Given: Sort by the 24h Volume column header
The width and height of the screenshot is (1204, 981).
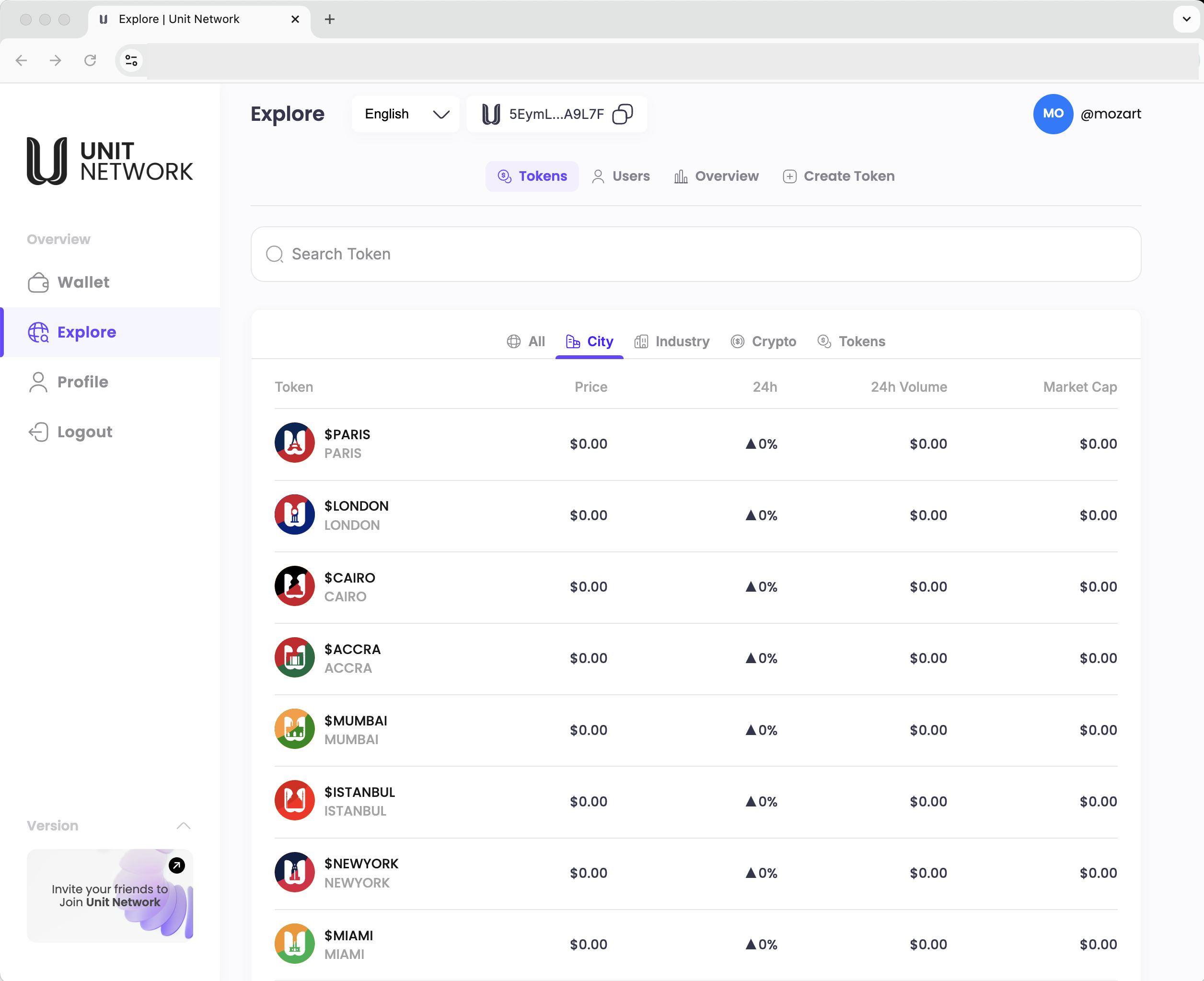Looking at the screenshot, I should pyautogui.click(x=909, y=387).
